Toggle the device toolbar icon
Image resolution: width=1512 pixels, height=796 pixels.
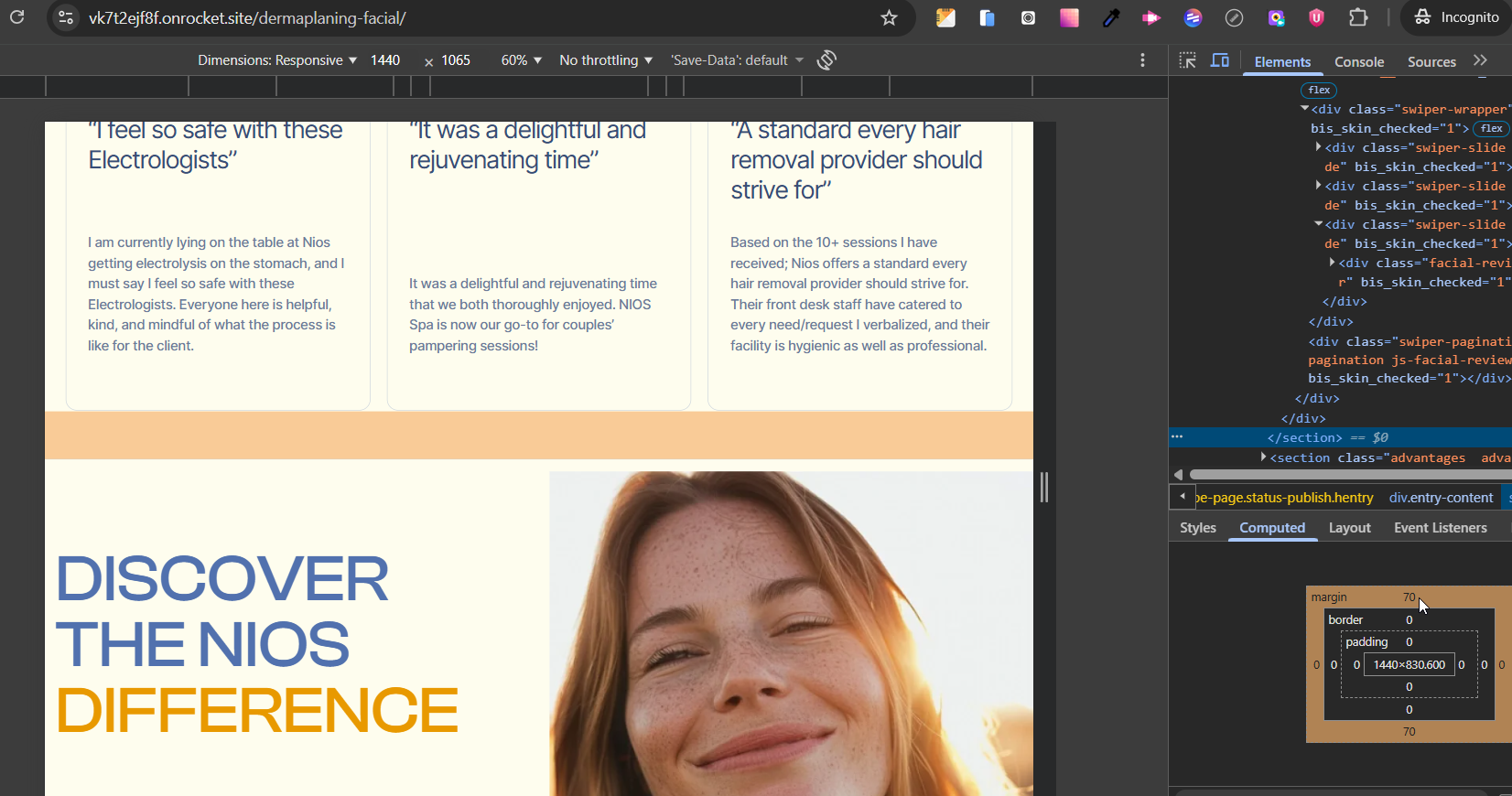1220,60
